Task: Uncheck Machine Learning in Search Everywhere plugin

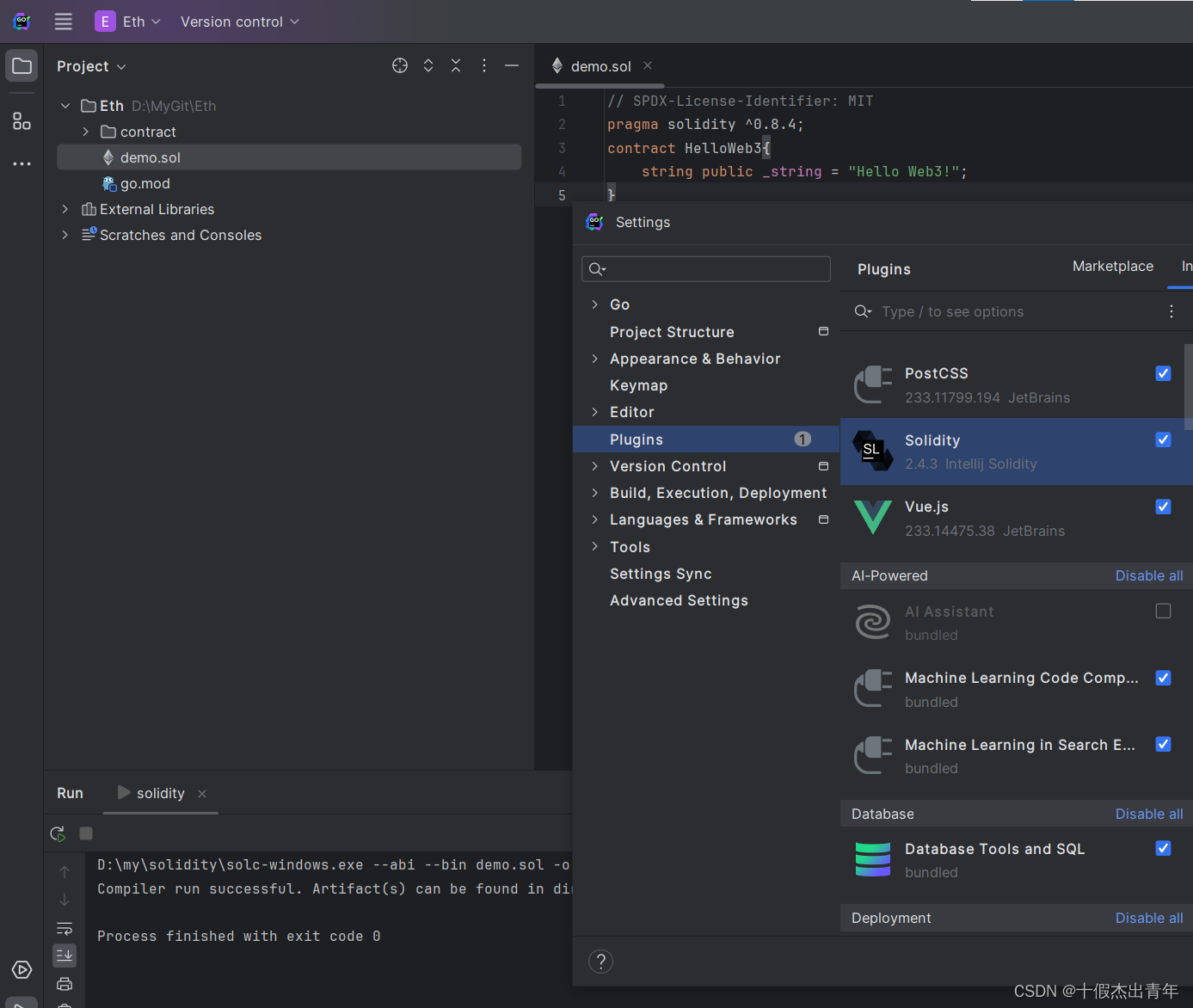Action: pos(1163,744)
